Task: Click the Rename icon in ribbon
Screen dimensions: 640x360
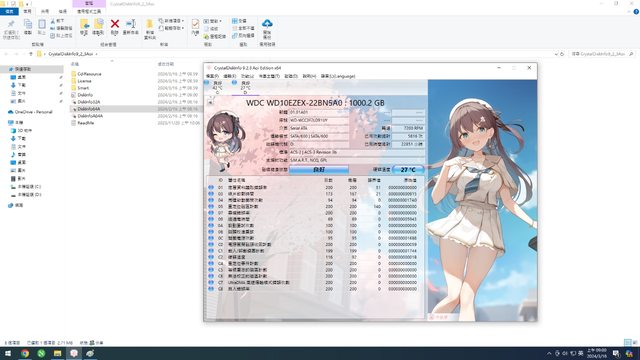Action: coord(131,24)
